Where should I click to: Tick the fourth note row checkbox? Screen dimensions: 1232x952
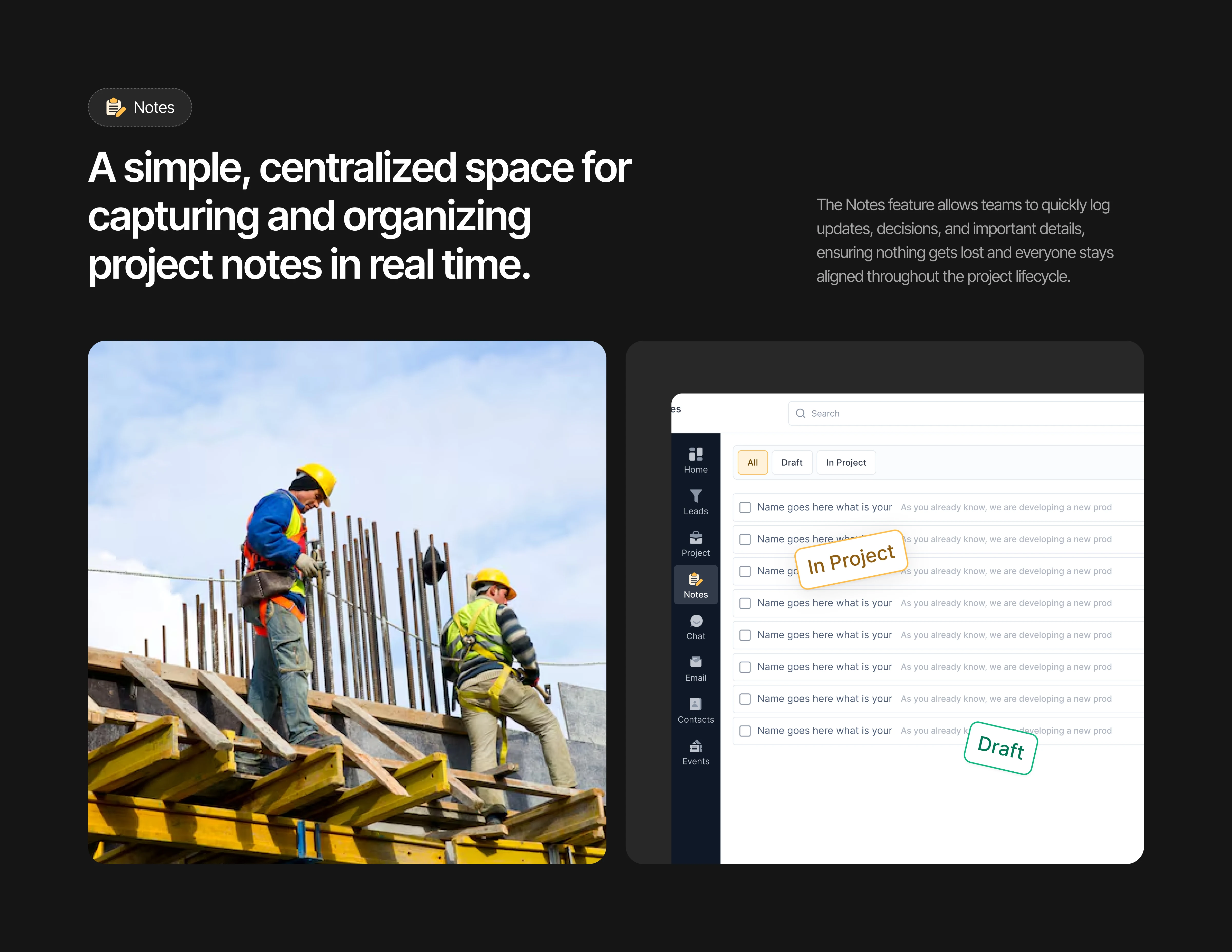coord(745,603)
